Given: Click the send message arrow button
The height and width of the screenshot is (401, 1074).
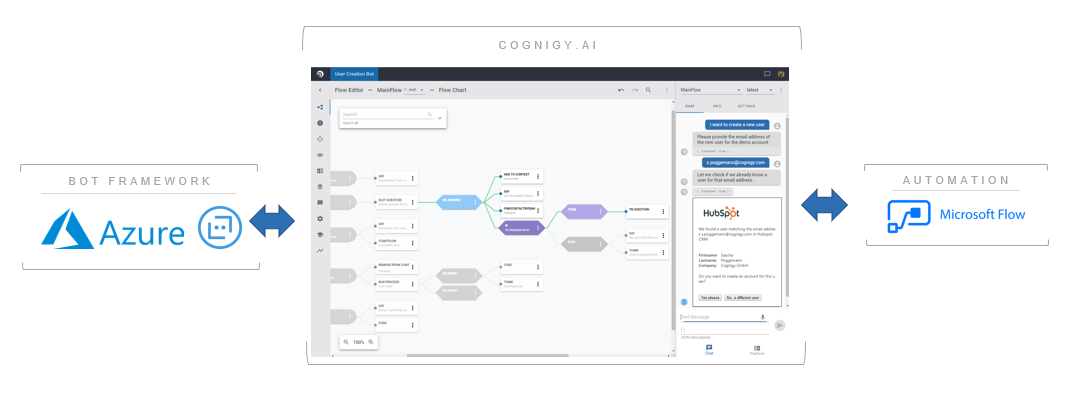Looking at the screenshot, I should click(x=779, y=325).
